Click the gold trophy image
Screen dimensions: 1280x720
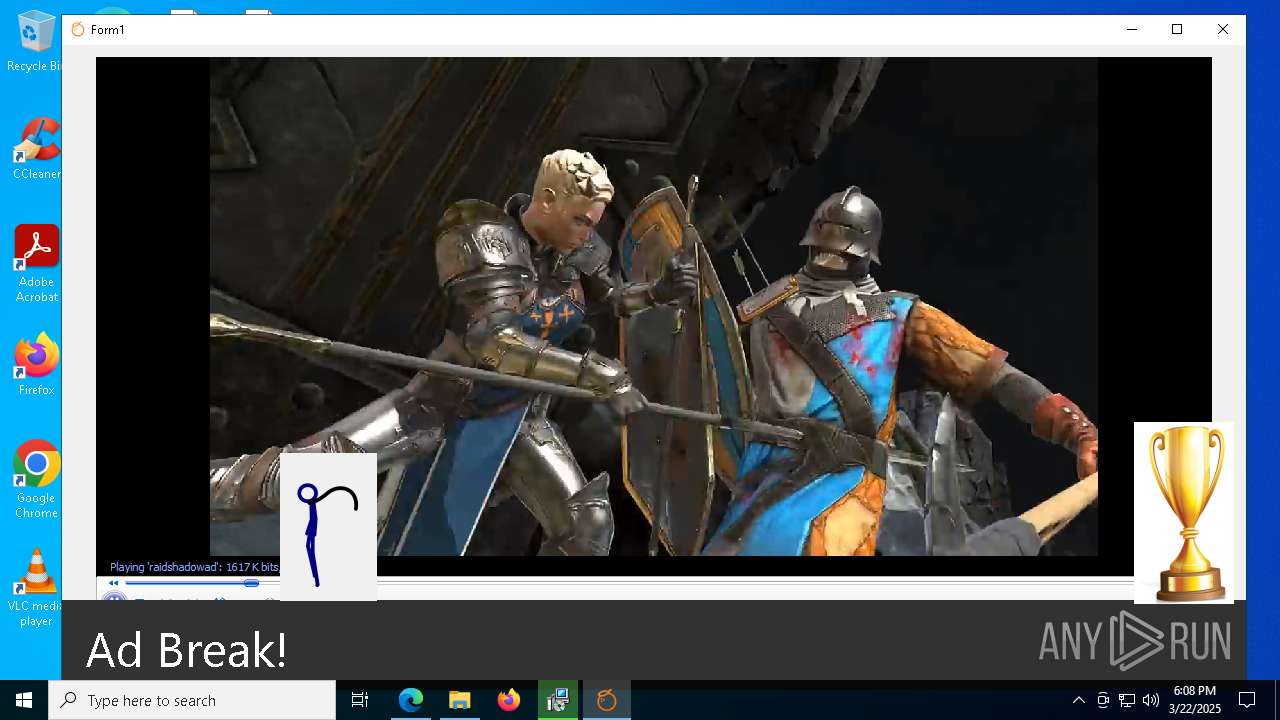coord(1184,513)
